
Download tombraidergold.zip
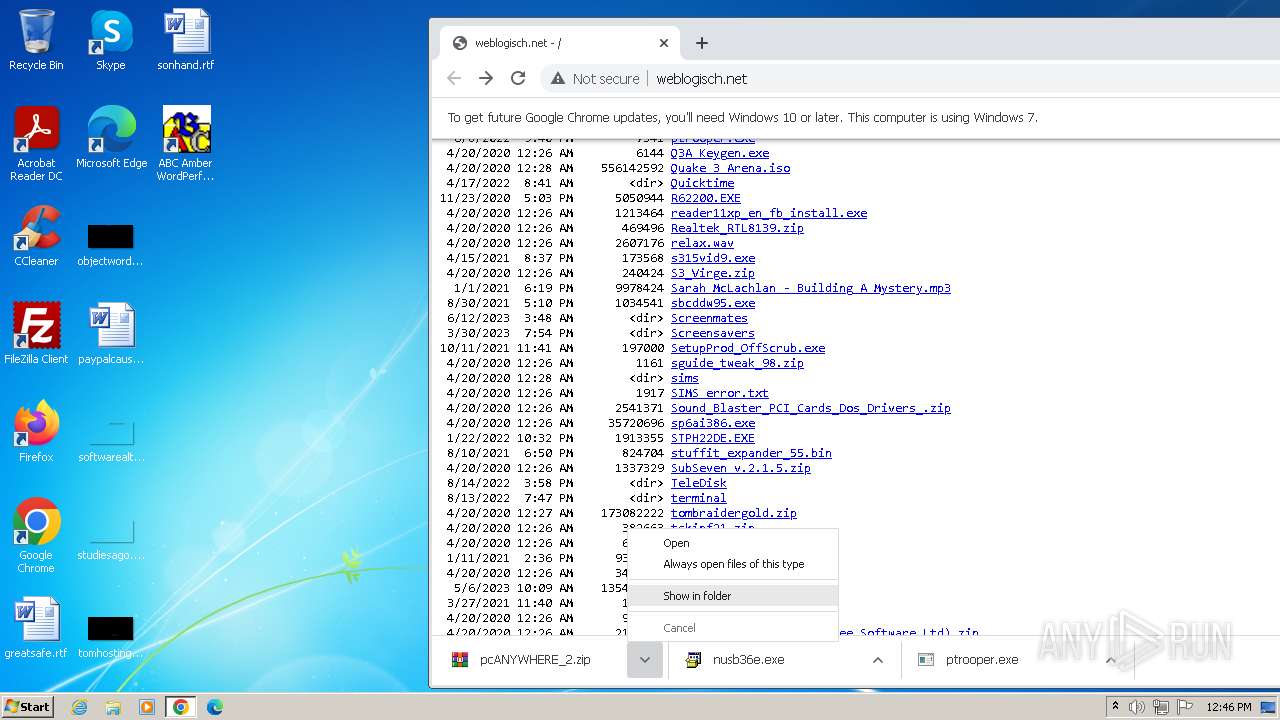(x=733, y=513)
